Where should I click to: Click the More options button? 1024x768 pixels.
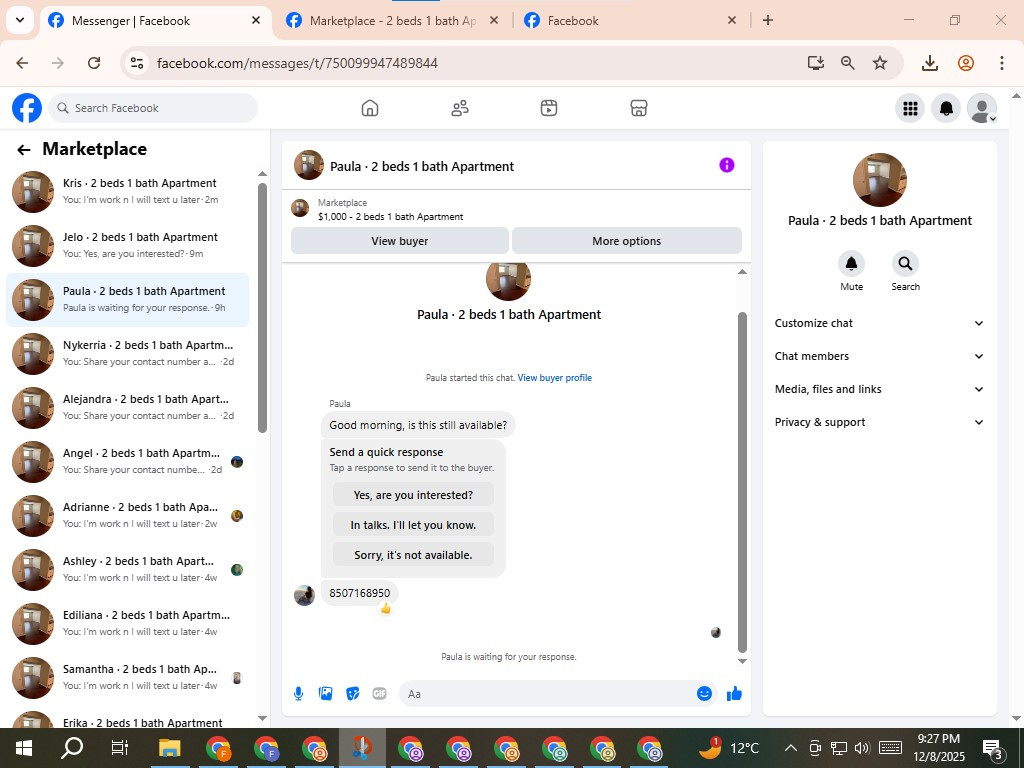[x=626, y=241]
